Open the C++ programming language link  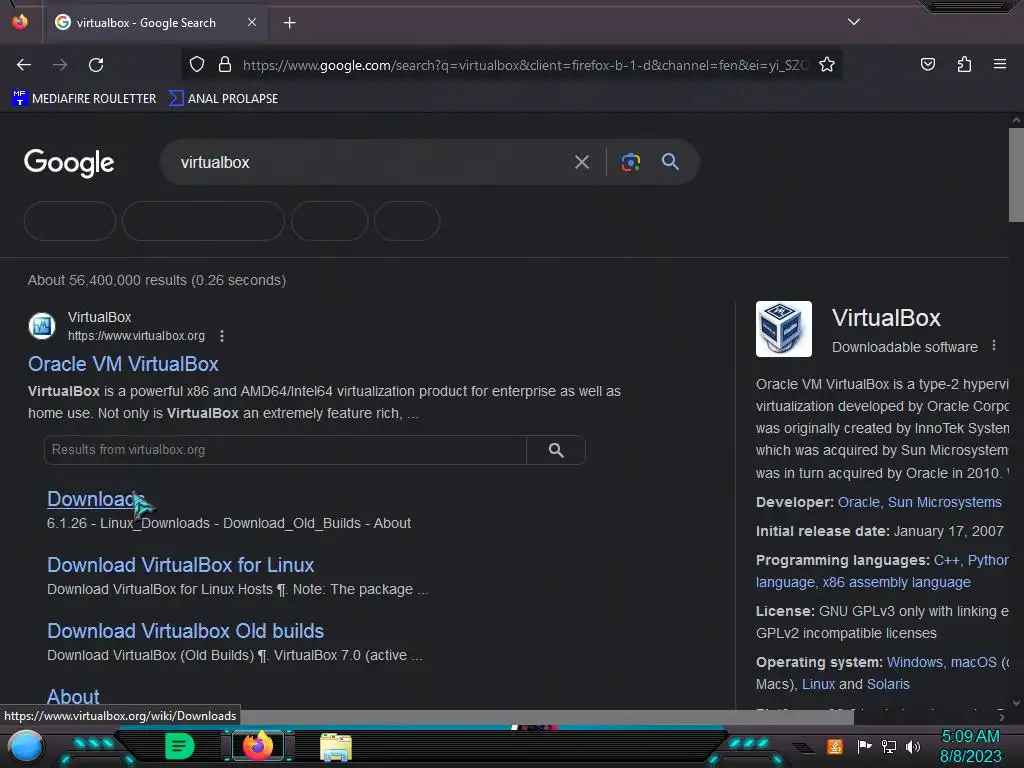[946, 560]
